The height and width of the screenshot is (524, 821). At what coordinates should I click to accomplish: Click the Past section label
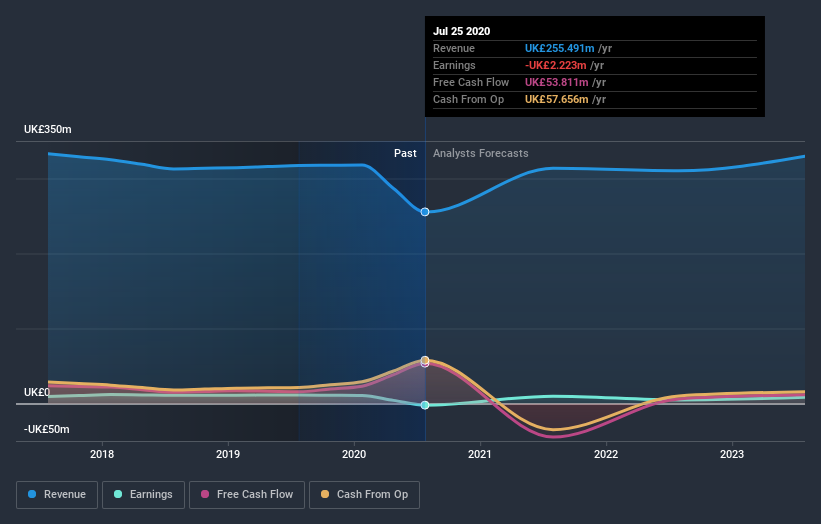pyautogui.click(x=405, y=153)
